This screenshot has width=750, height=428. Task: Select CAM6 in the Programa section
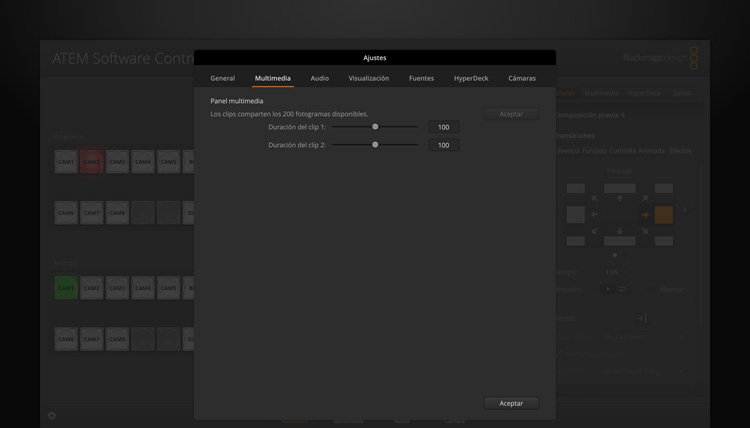(x=66, y=213)
